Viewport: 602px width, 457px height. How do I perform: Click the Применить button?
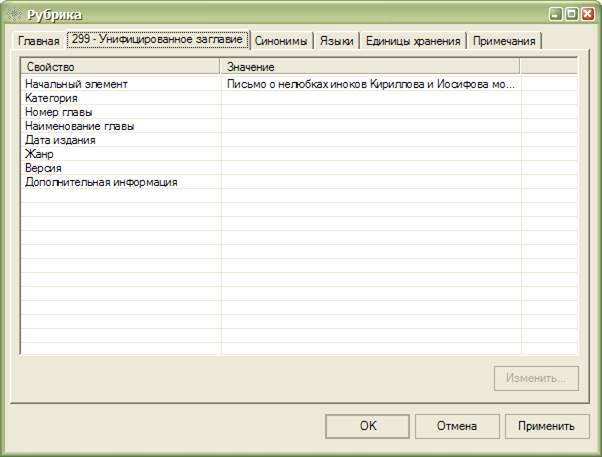pos(546,426)
